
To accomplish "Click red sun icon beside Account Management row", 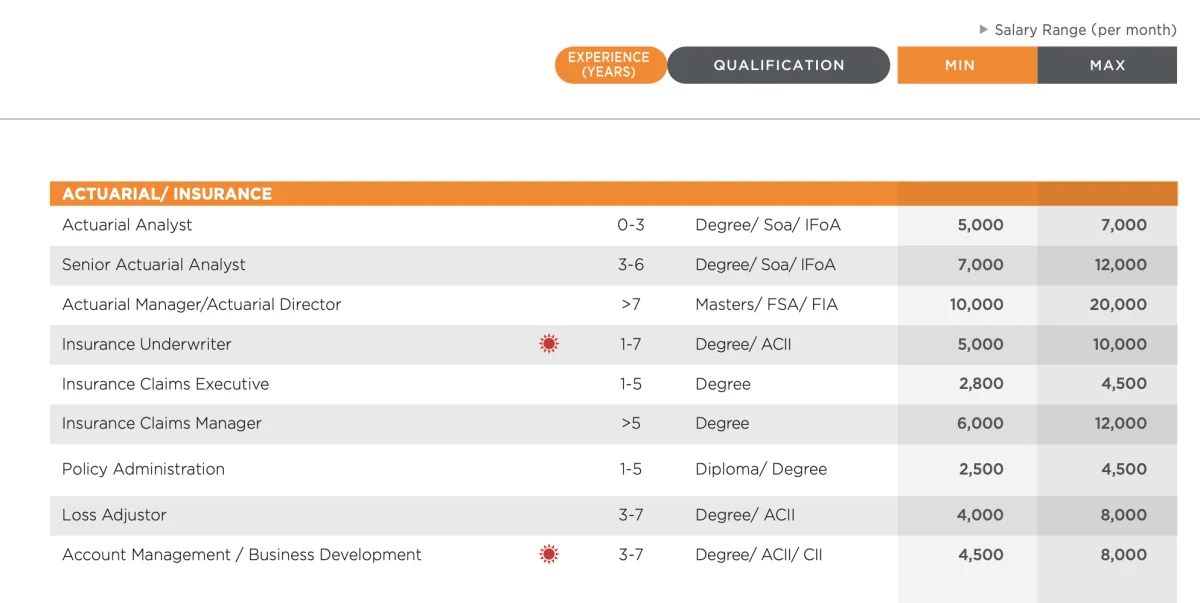I will [548, 554].
